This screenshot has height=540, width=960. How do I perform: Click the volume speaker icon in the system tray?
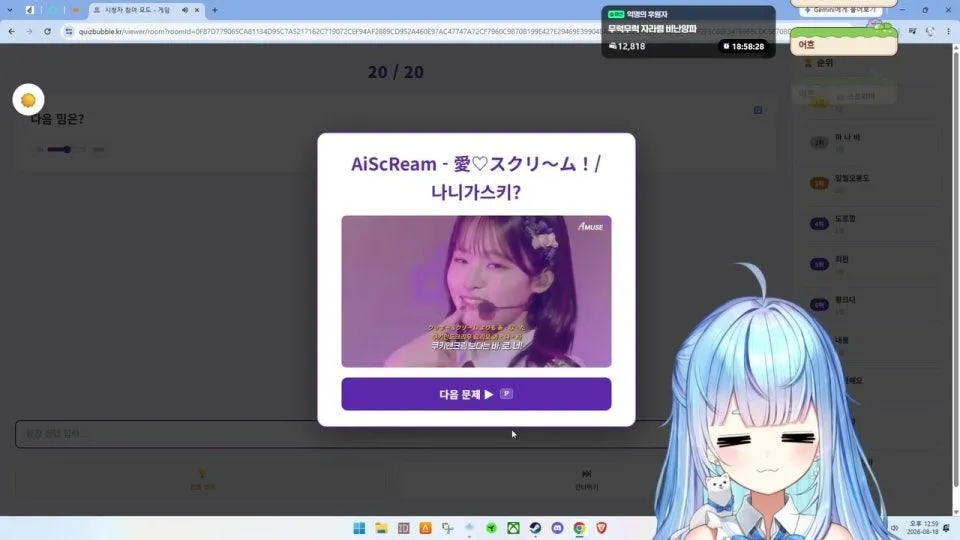click(x=894, y=528)
